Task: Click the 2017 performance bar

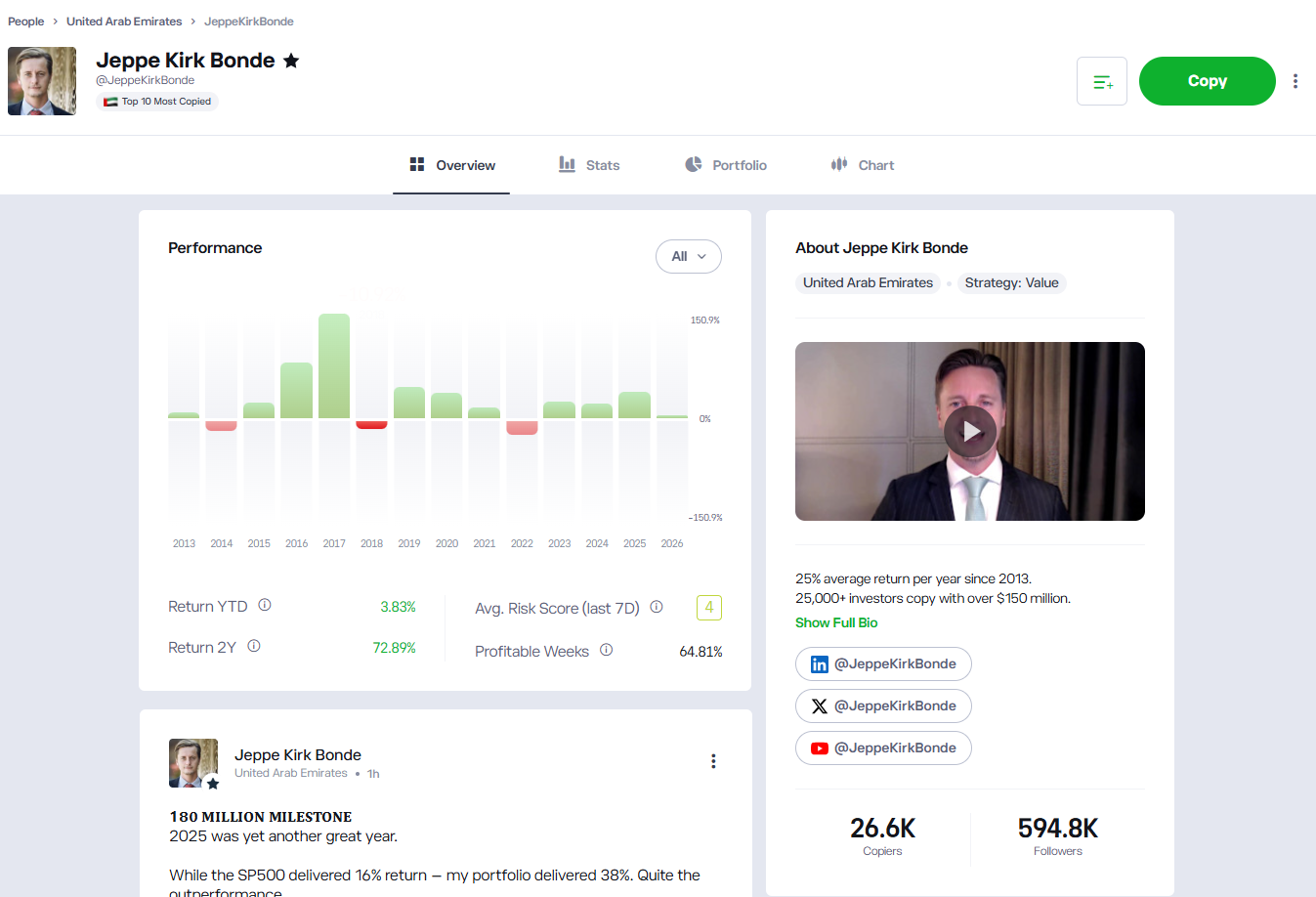Action: 334,366
